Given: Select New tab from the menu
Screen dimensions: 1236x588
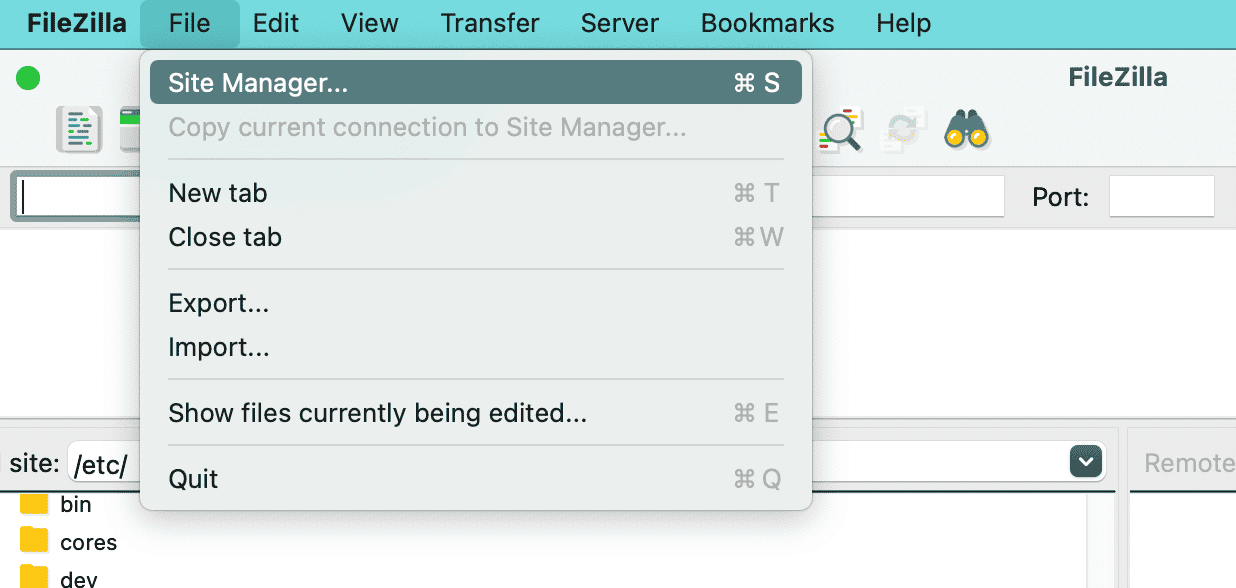Looking at the screenshot, I should click(x=217, y=192).
